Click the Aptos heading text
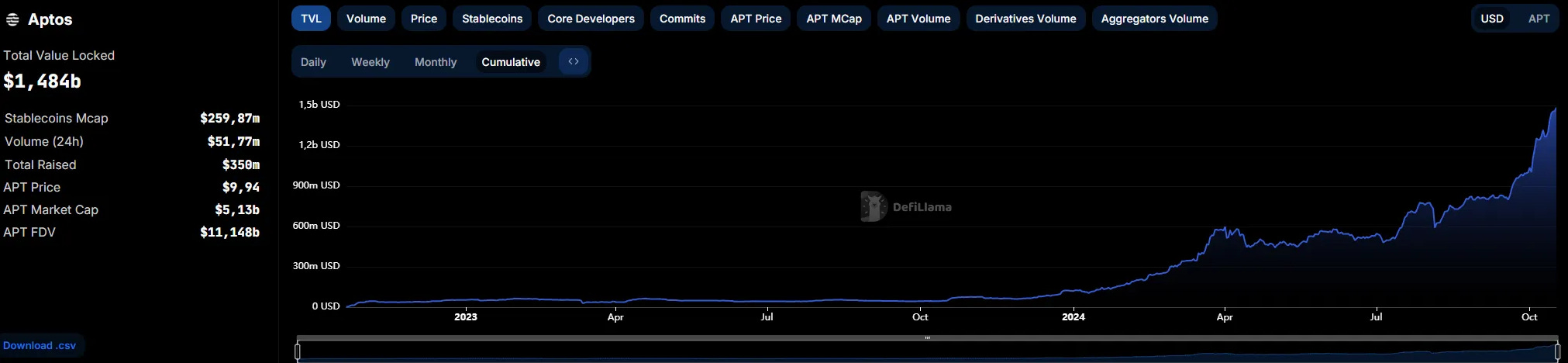Screen dimensions: 1568x363 pos(50,19)
